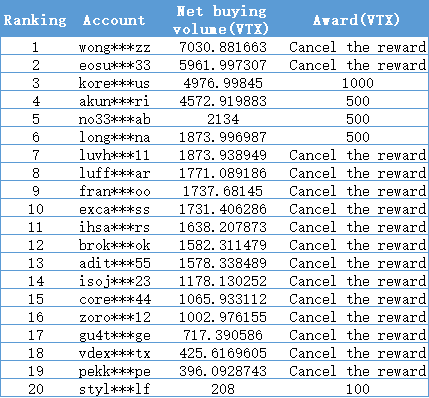The image size is (429, 398).
Task: Click volume value 425.6169605
Action: (223, 353)
